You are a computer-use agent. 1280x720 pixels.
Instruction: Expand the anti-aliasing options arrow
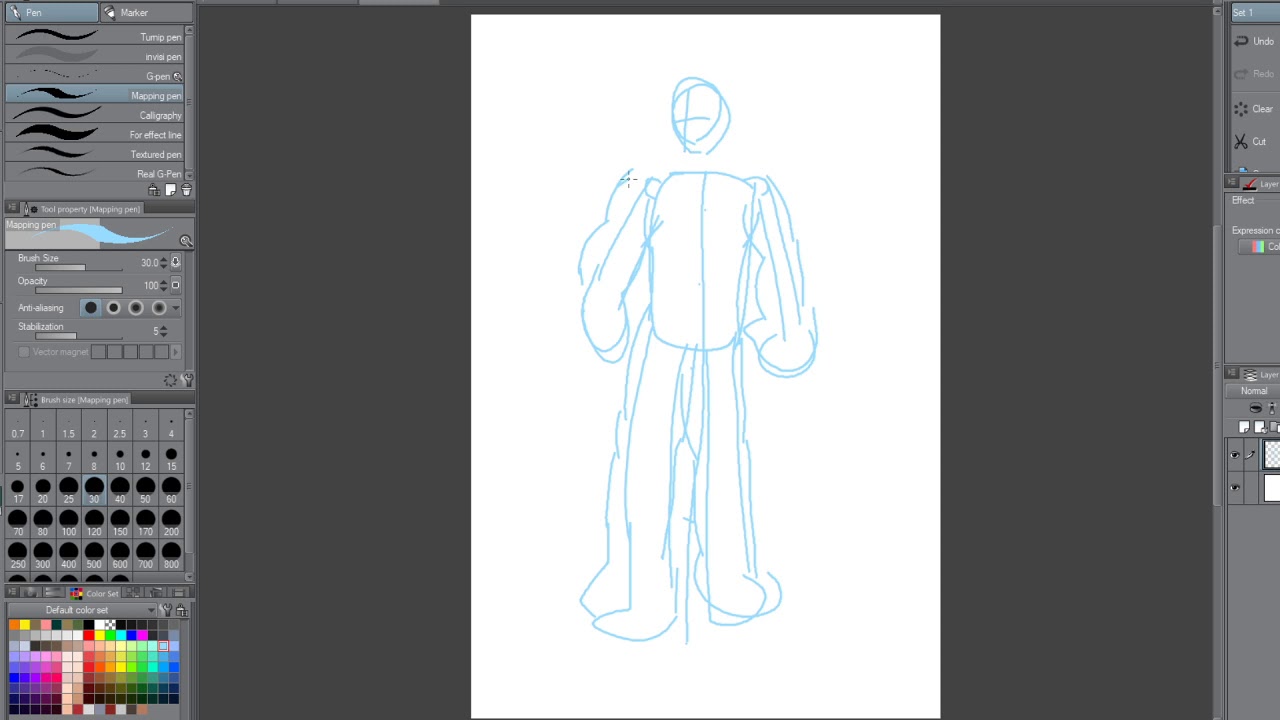[176, 308]
